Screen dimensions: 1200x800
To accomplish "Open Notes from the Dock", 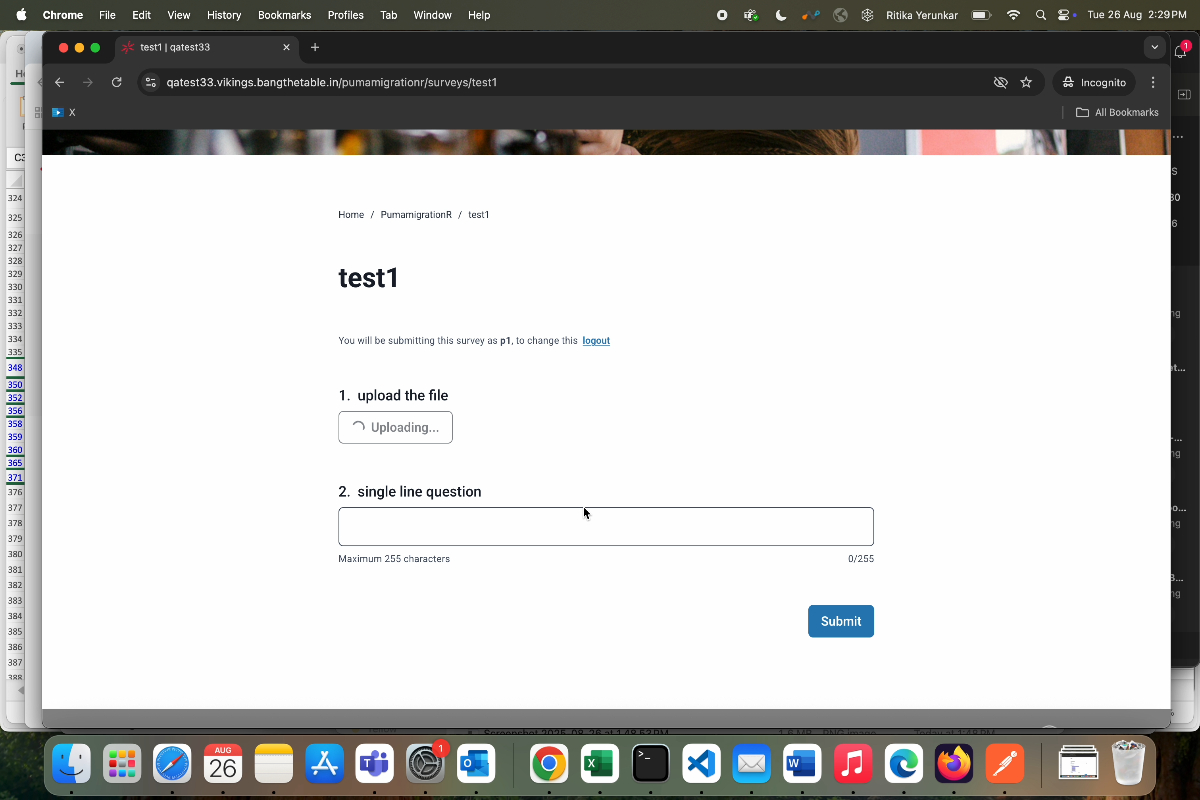I will [273, 765].
